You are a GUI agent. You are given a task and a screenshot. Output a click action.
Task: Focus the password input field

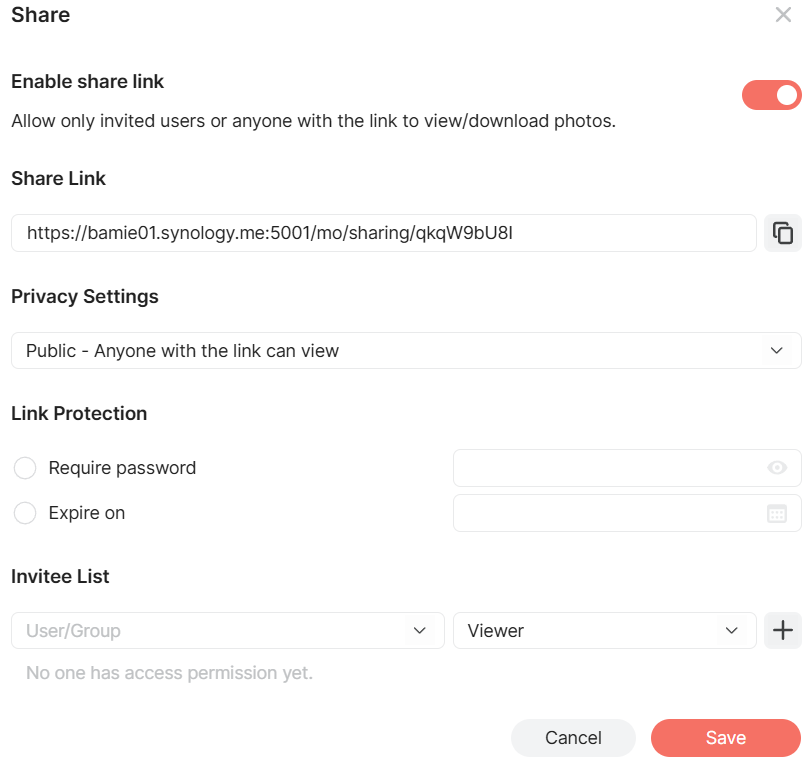pyautogui.click(x=627, y=468)
